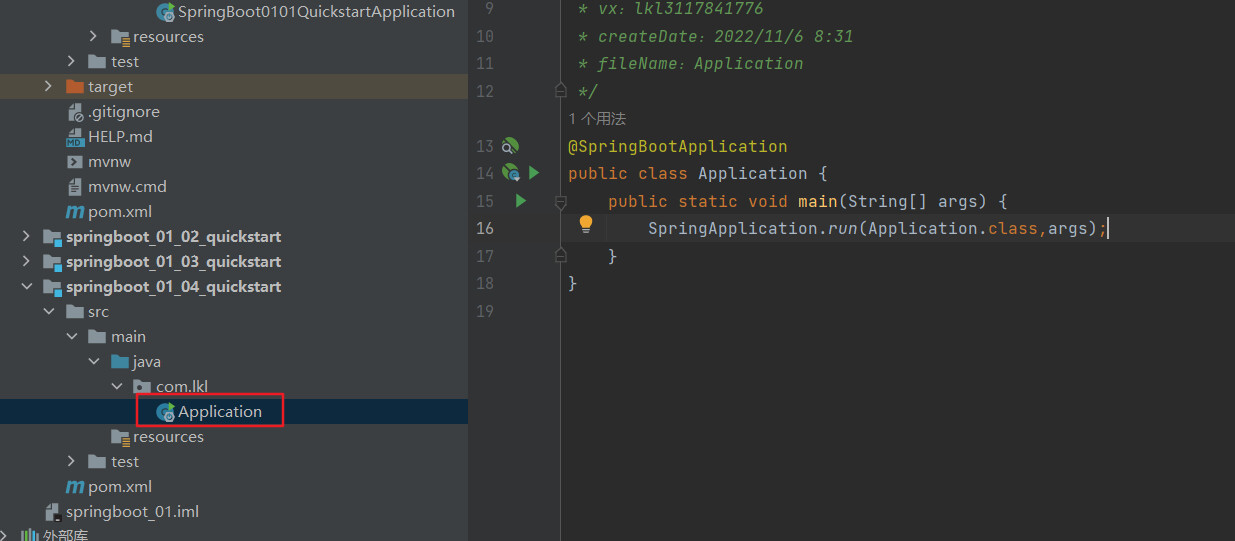
Task: Open the upper pom.xml Maven file
Action: [120, 211]
